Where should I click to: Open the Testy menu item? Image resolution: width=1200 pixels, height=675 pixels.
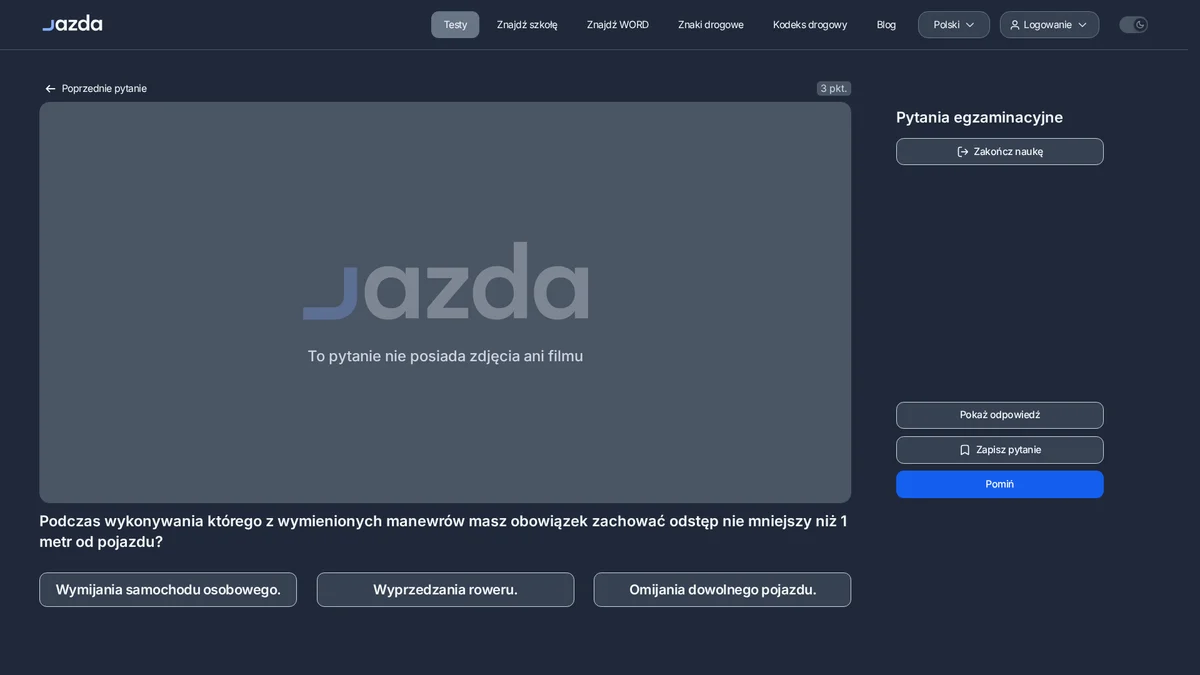click(455, 25)
